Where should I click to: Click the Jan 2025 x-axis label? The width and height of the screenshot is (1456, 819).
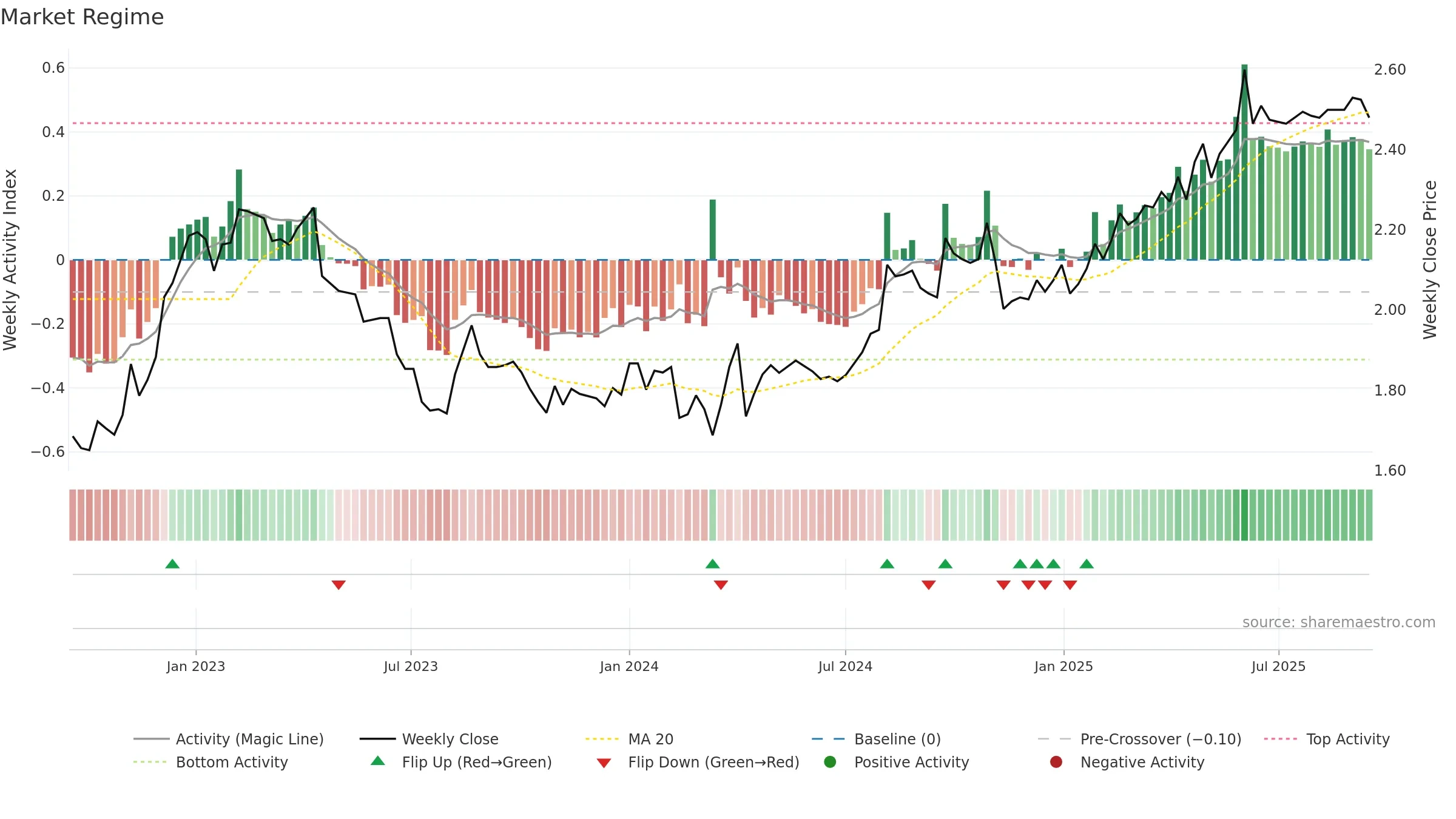click(1063, 666)
